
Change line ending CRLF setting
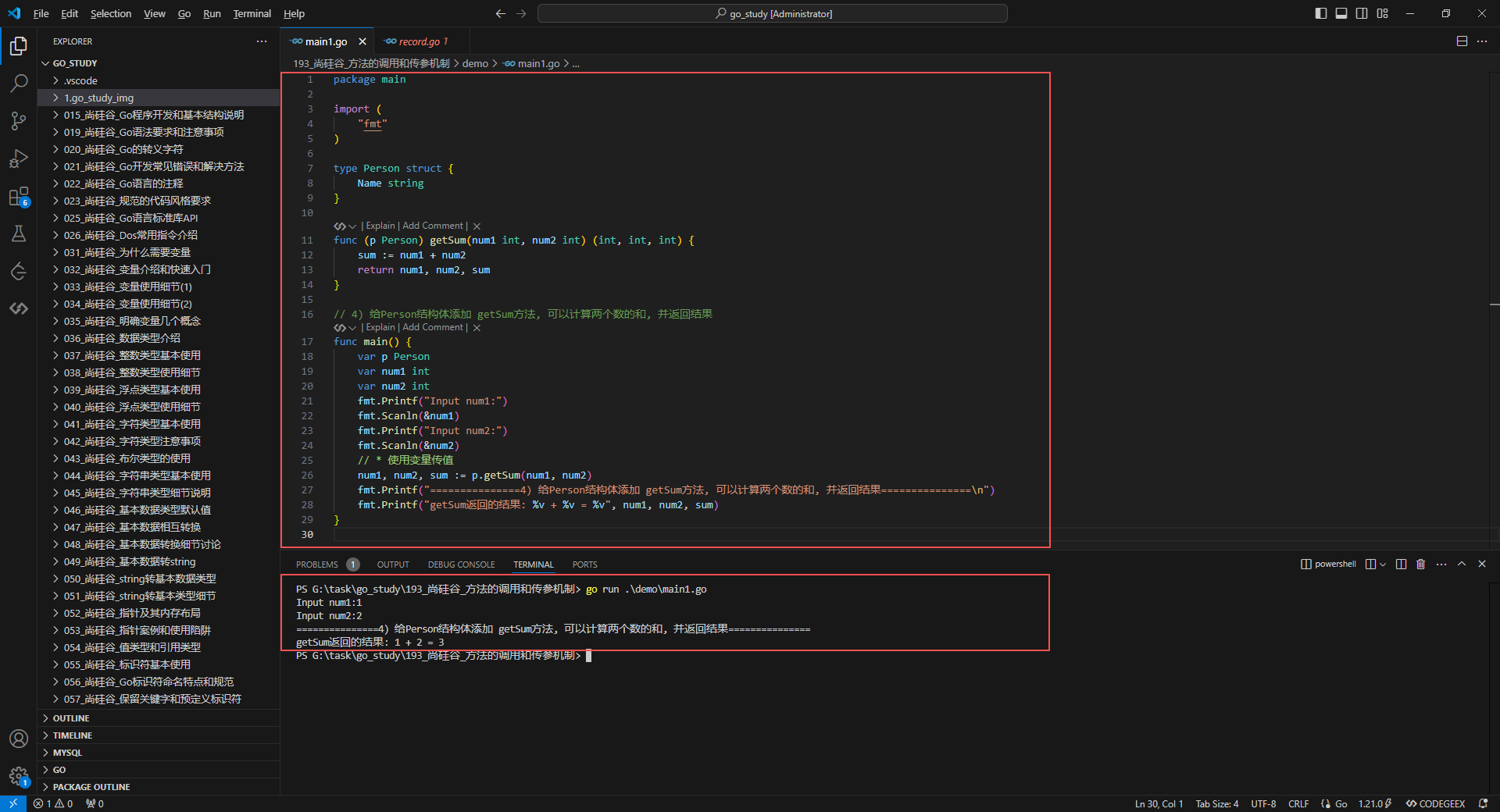(x=1298, y=803)
